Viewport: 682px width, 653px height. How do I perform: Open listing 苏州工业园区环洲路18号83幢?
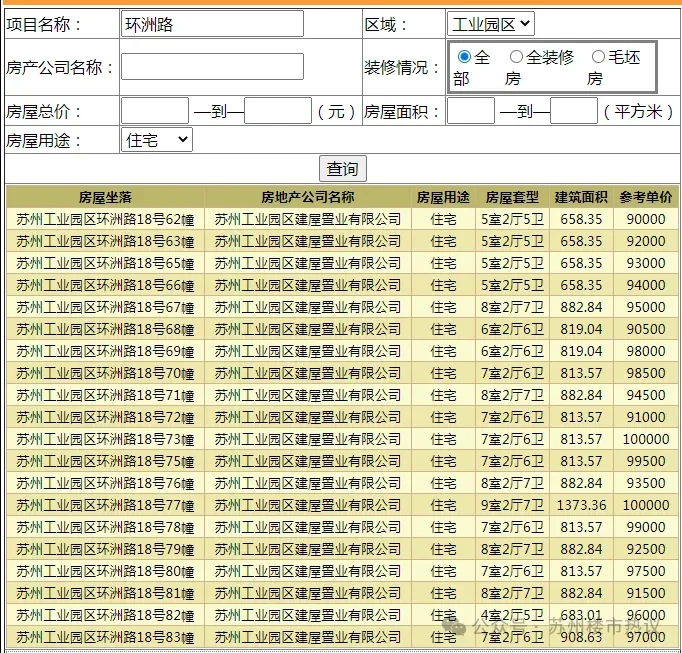[105, 637]
